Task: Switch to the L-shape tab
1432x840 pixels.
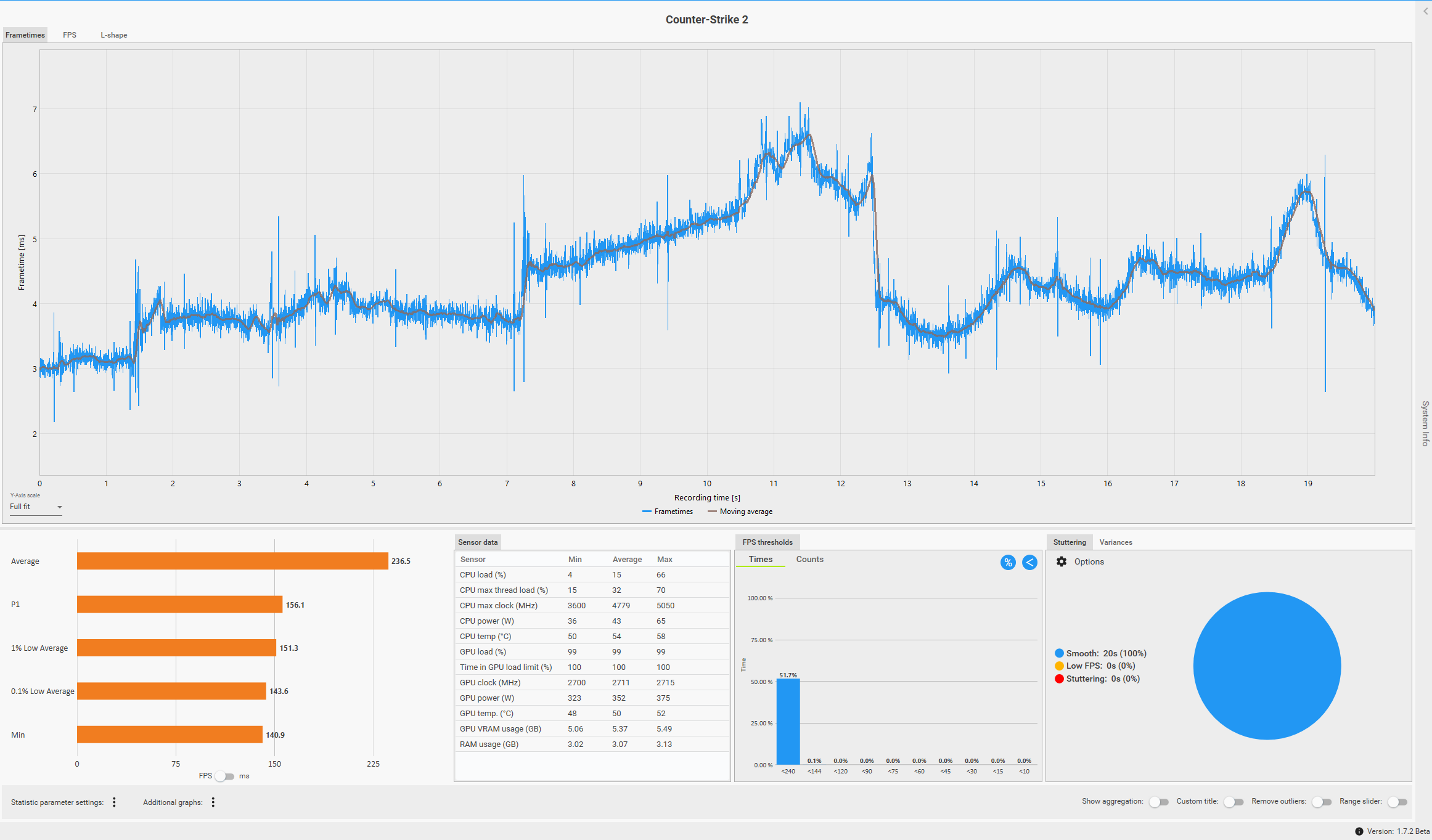Action: click(x=114, y=35)
